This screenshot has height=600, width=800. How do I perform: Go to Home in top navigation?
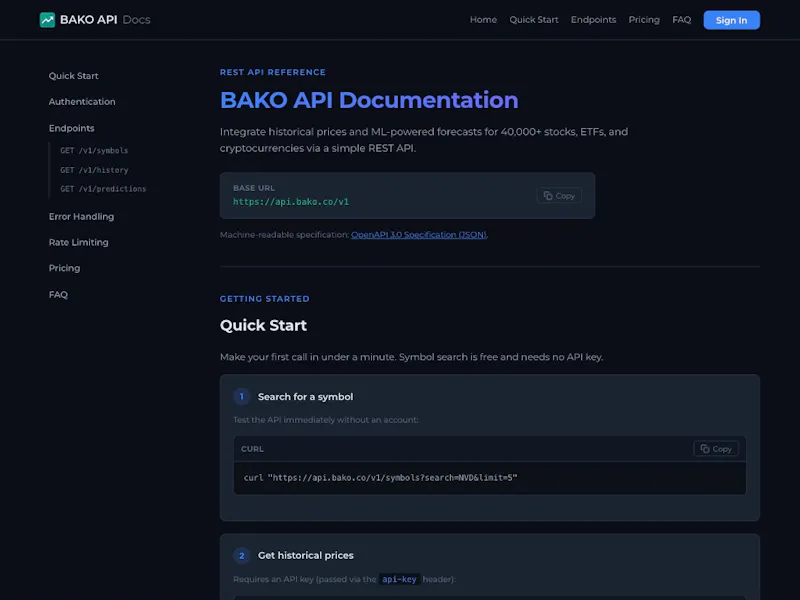pos(483,20)
